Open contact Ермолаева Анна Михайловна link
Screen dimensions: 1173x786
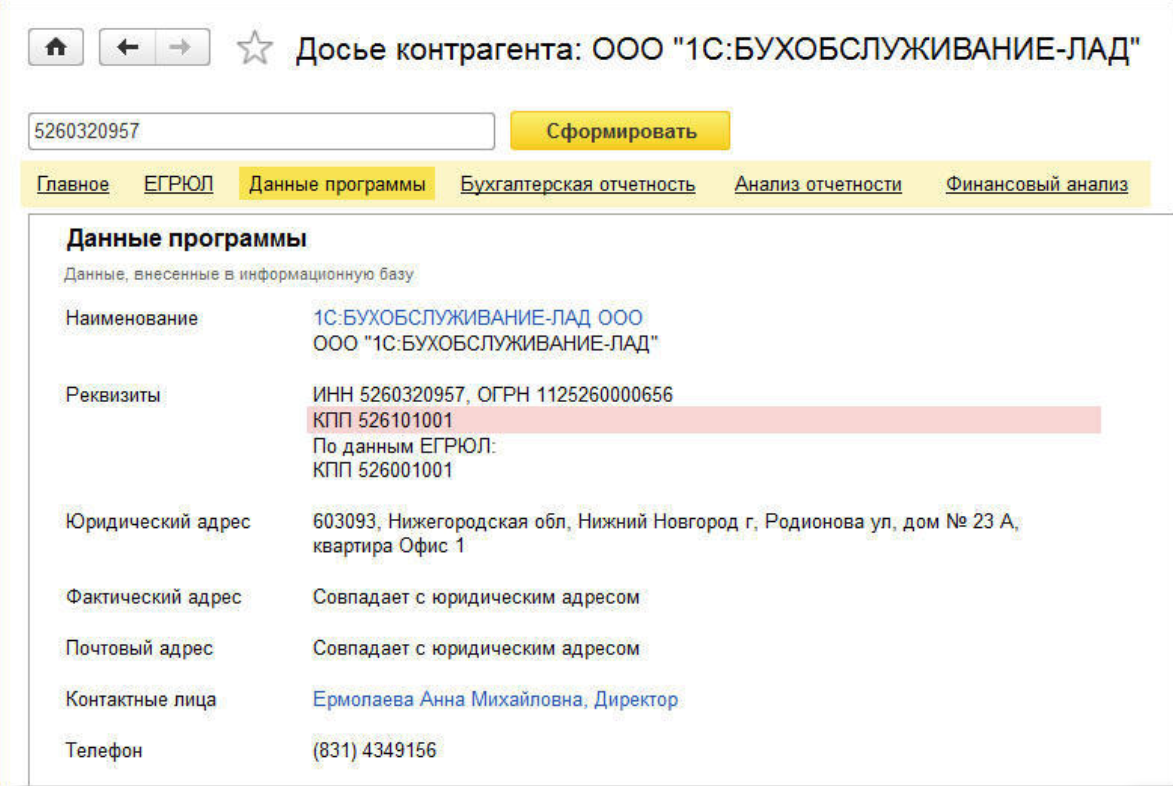pyautogui.click(x=495, y=700)
